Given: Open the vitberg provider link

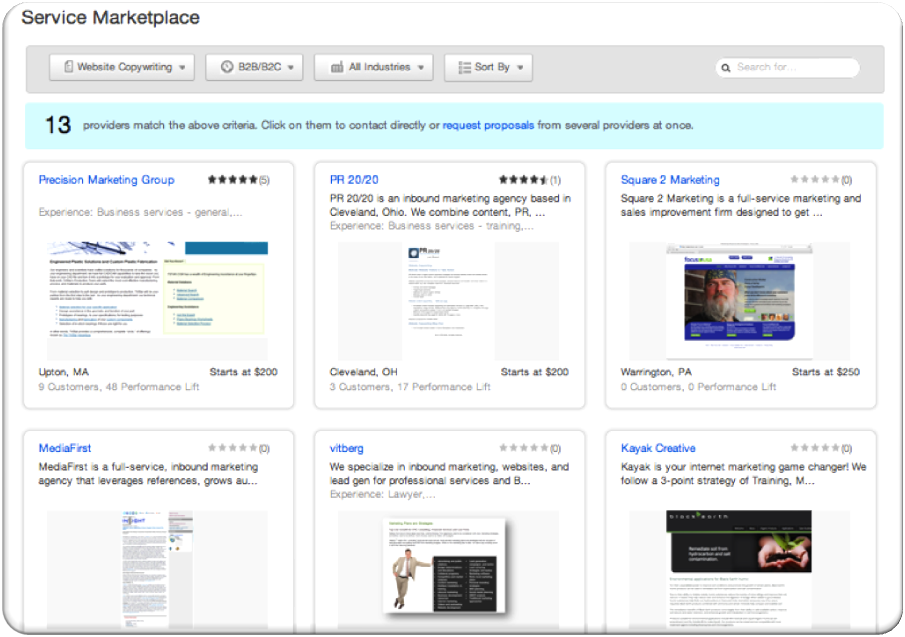Looking at the screenshot, I should coord(347,448).
